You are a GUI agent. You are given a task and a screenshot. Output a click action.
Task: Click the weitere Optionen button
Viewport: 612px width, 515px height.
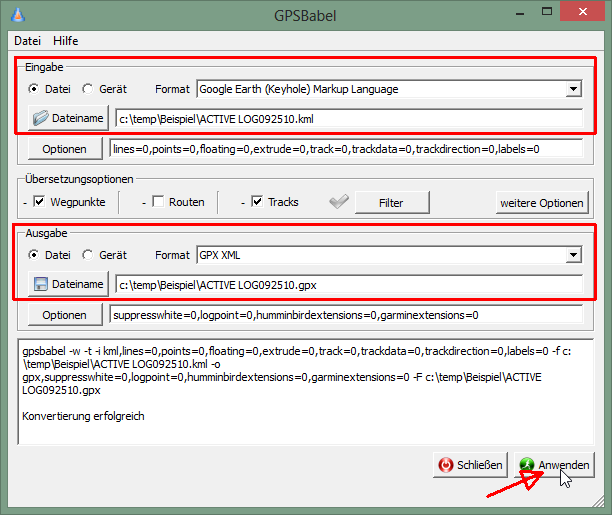point(542,202)
